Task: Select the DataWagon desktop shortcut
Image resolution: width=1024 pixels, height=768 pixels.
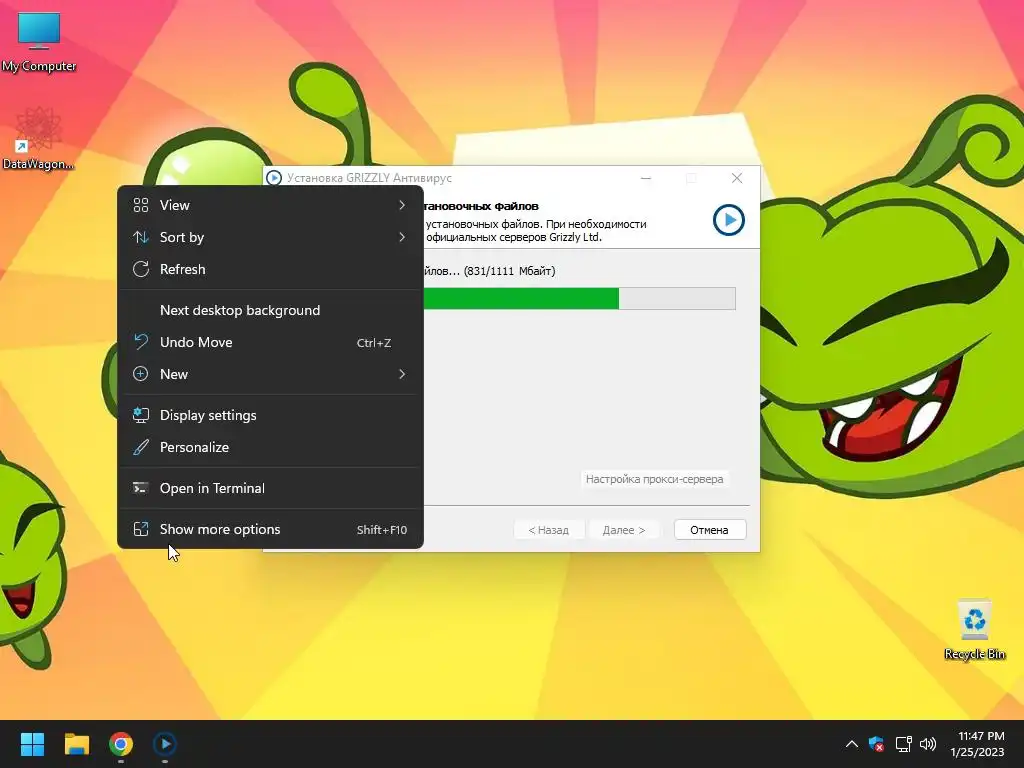Action: pyautogui.click(x=38, y=139)
